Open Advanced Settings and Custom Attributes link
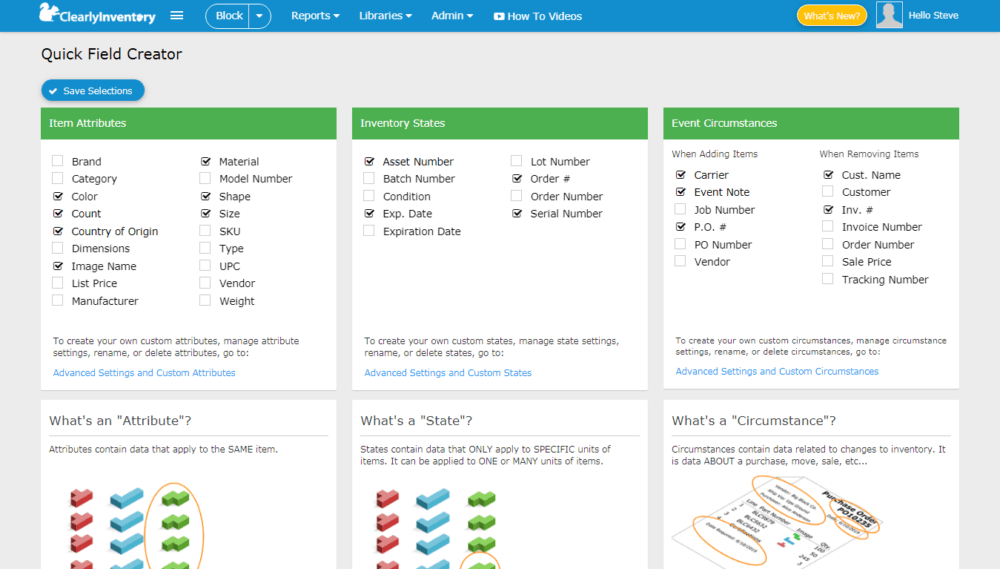1000x569 pixels. (x=144, y=373)
